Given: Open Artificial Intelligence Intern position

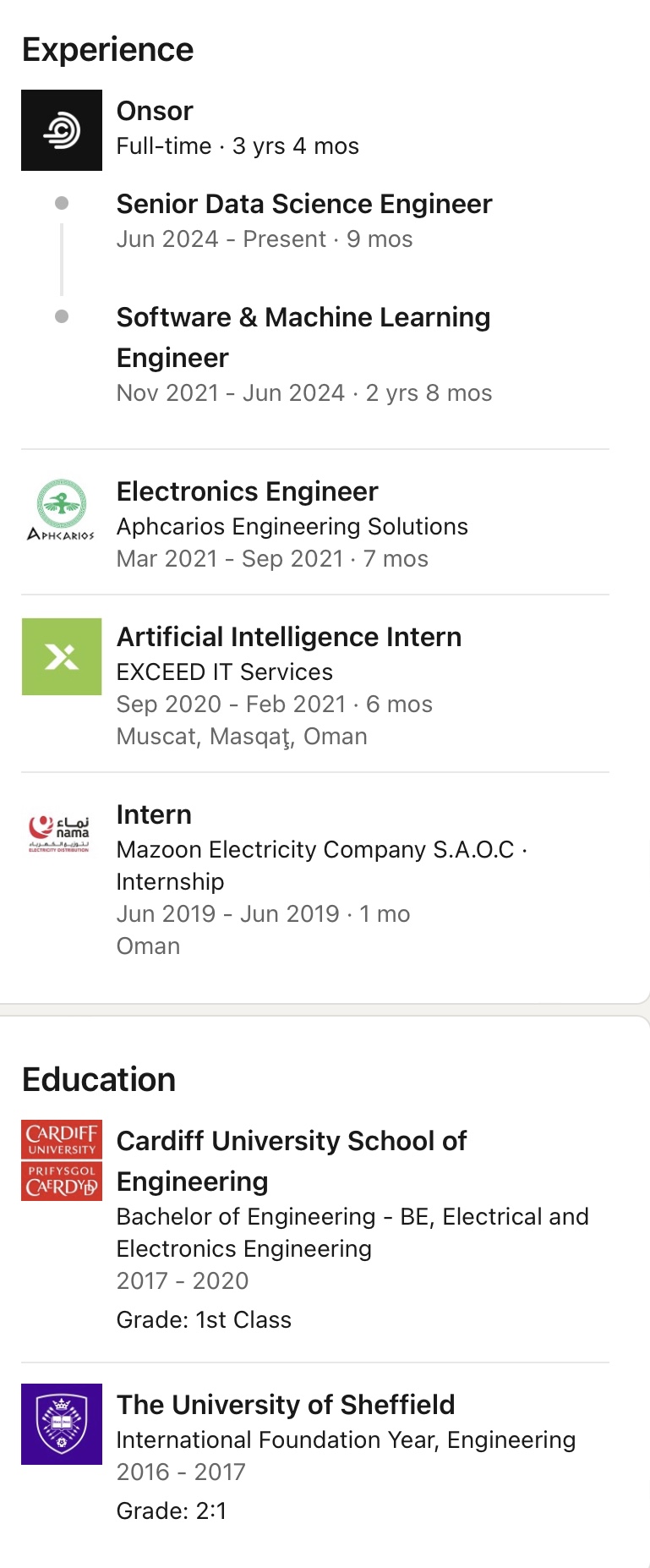Looking at the screenshot, I should [x=289, y=637].
